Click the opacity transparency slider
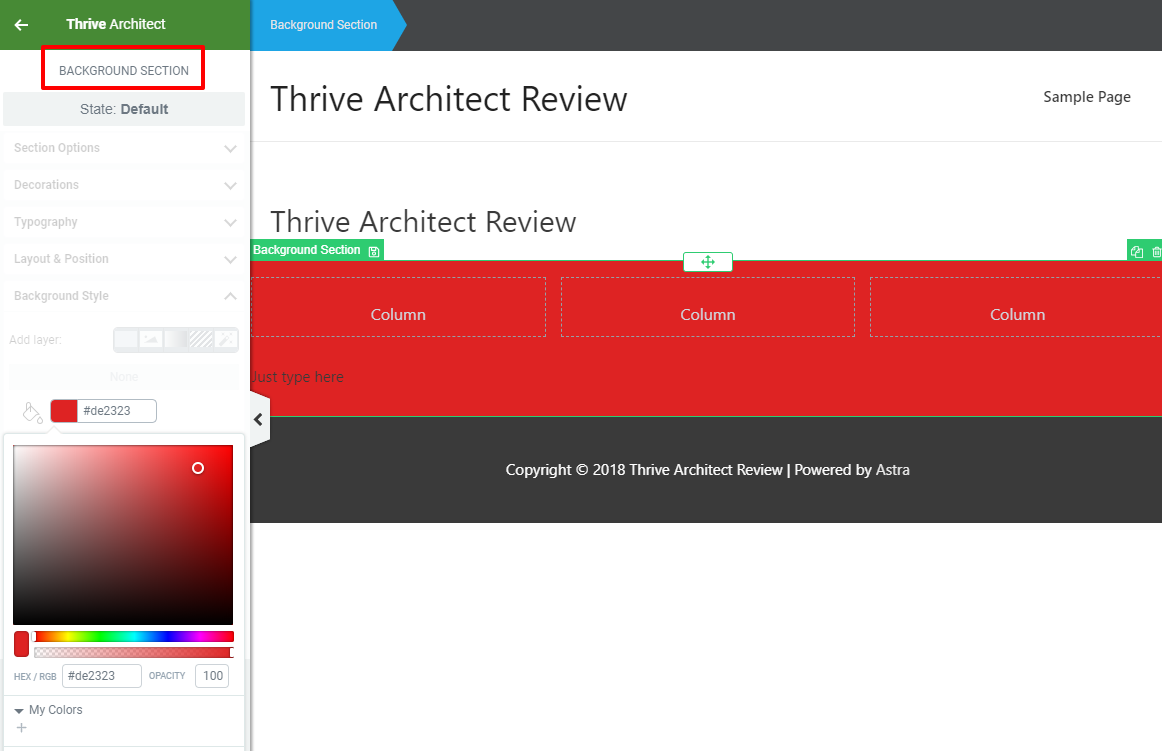 133,652
